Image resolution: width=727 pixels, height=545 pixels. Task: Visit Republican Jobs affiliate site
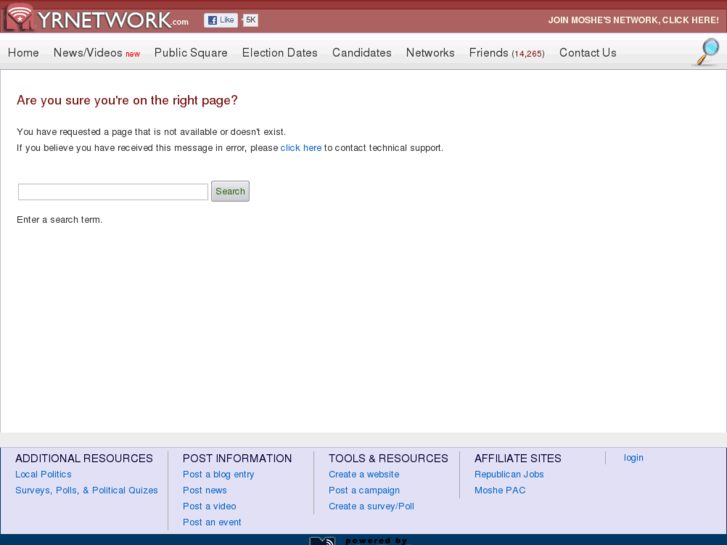(x=509, y=474)
